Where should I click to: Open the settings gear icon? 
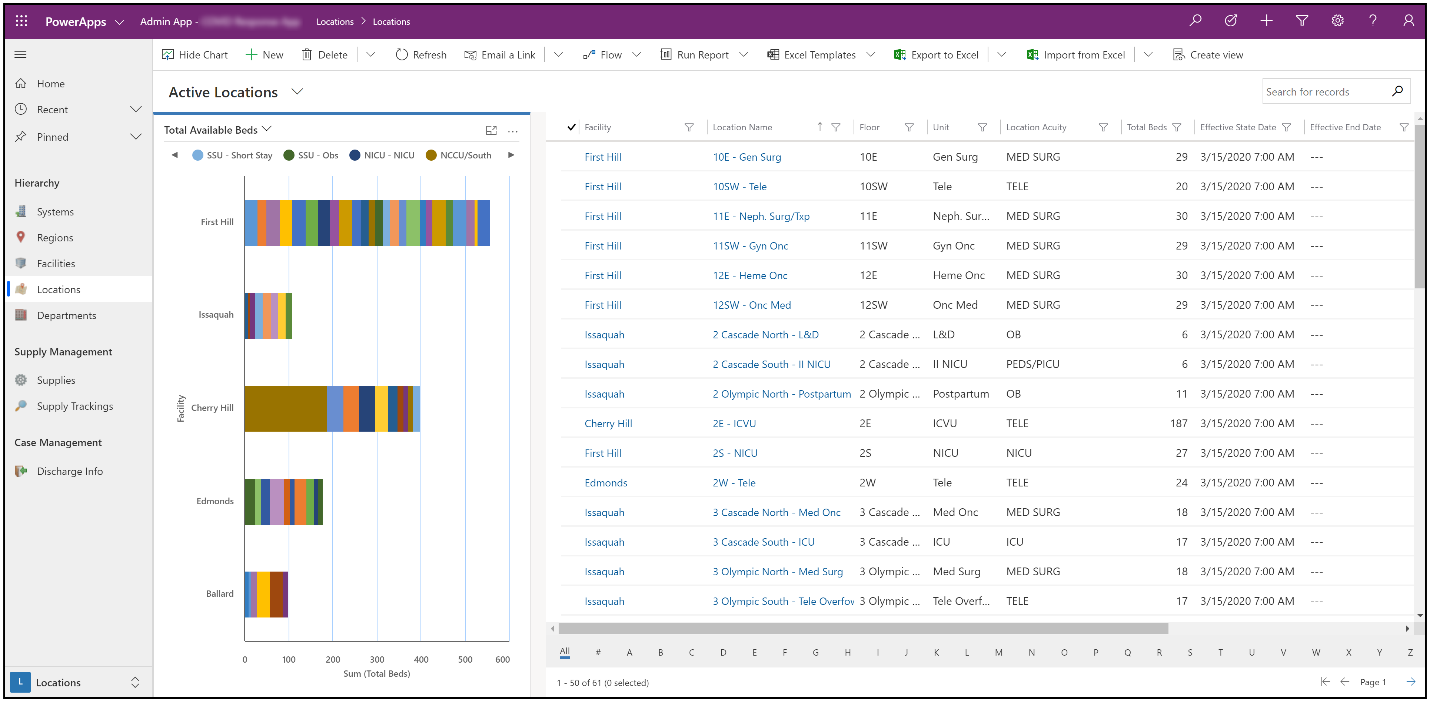1337,21
